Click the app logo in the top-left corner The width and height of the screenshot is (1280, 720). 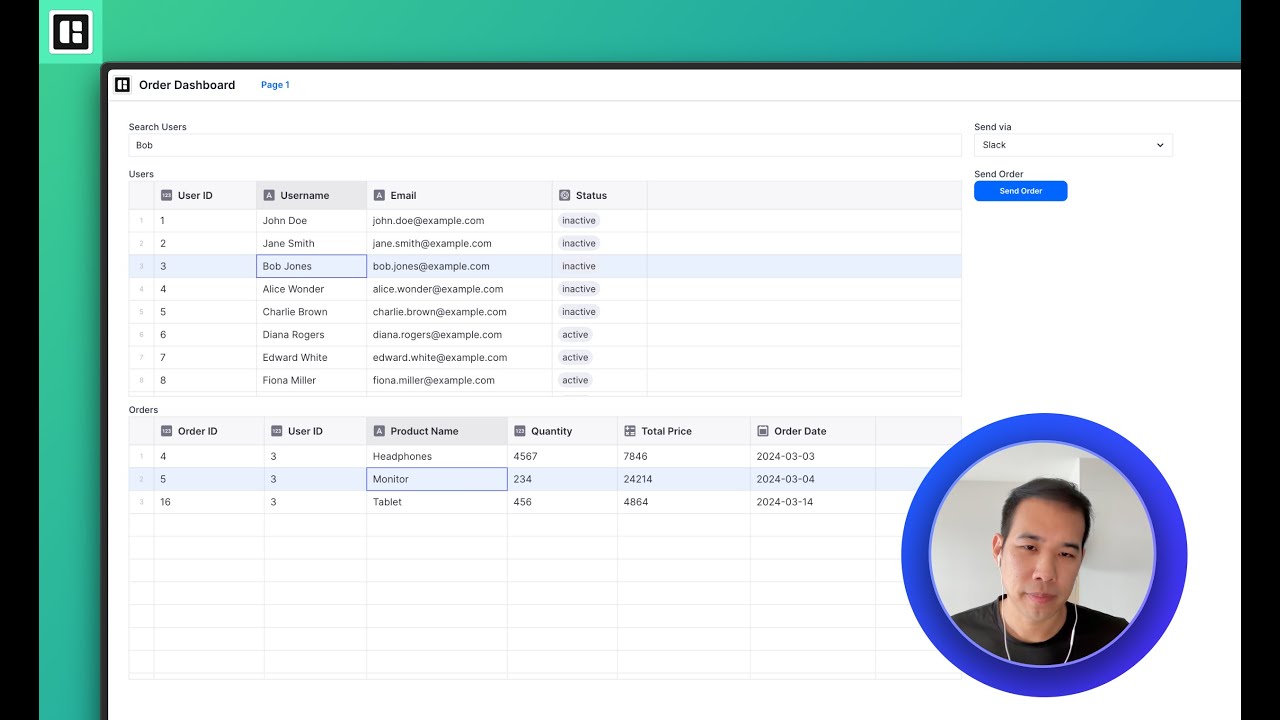click(70, 32)
